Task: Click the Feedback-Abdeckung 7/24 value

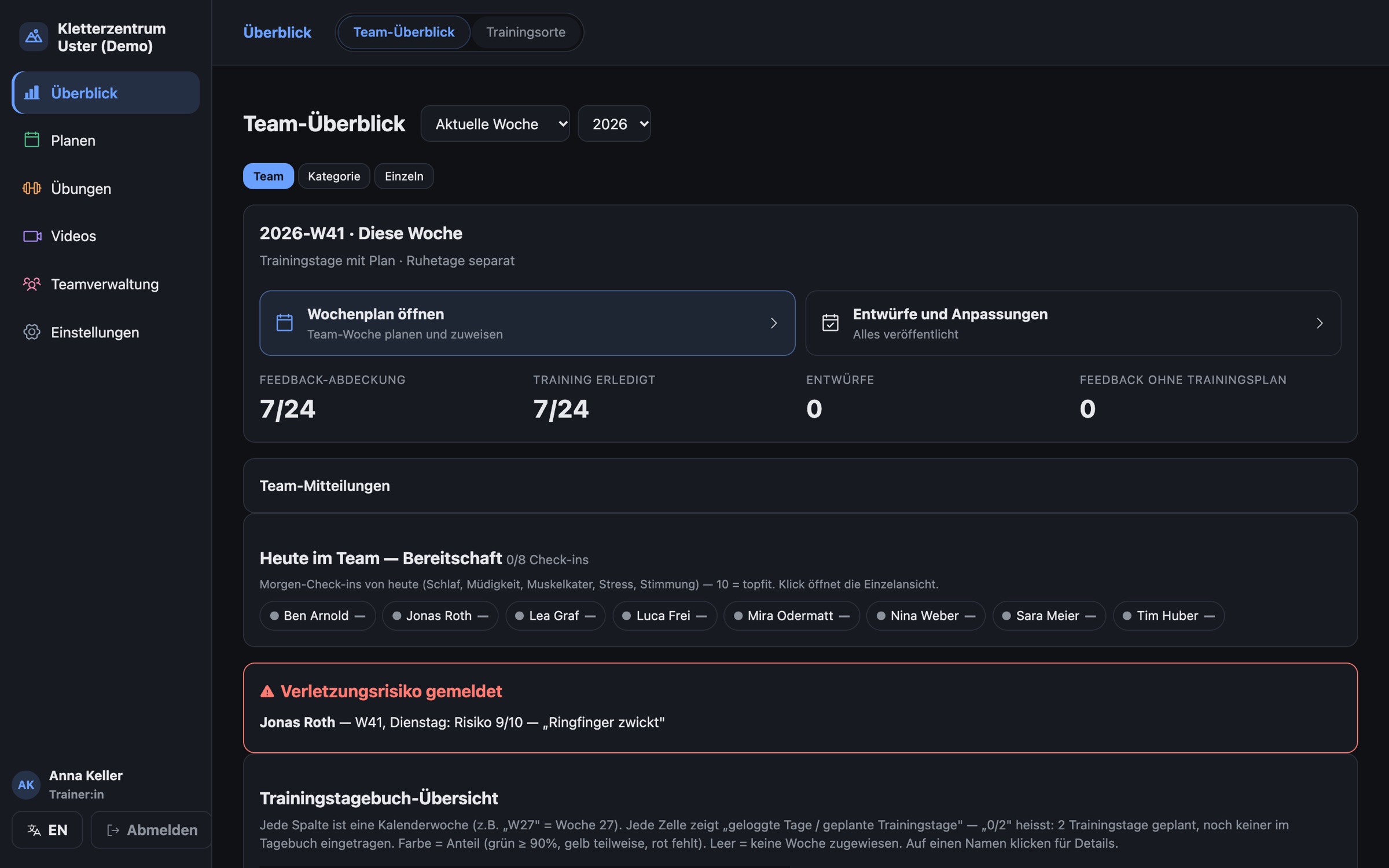Action: [288, 409]
